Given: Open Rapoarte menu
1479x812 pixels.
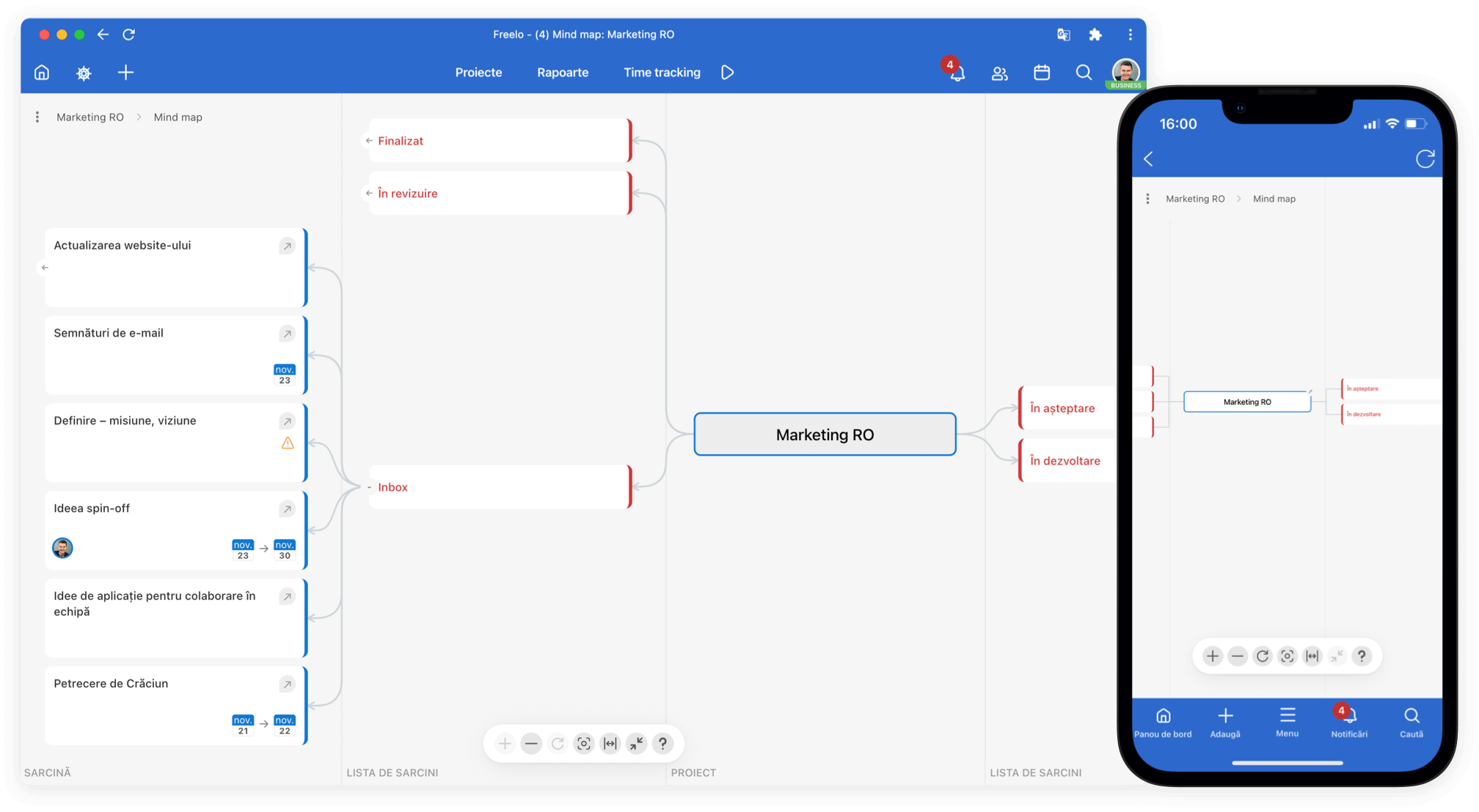Looking at the screenshot, I should (x=563, y=73).
